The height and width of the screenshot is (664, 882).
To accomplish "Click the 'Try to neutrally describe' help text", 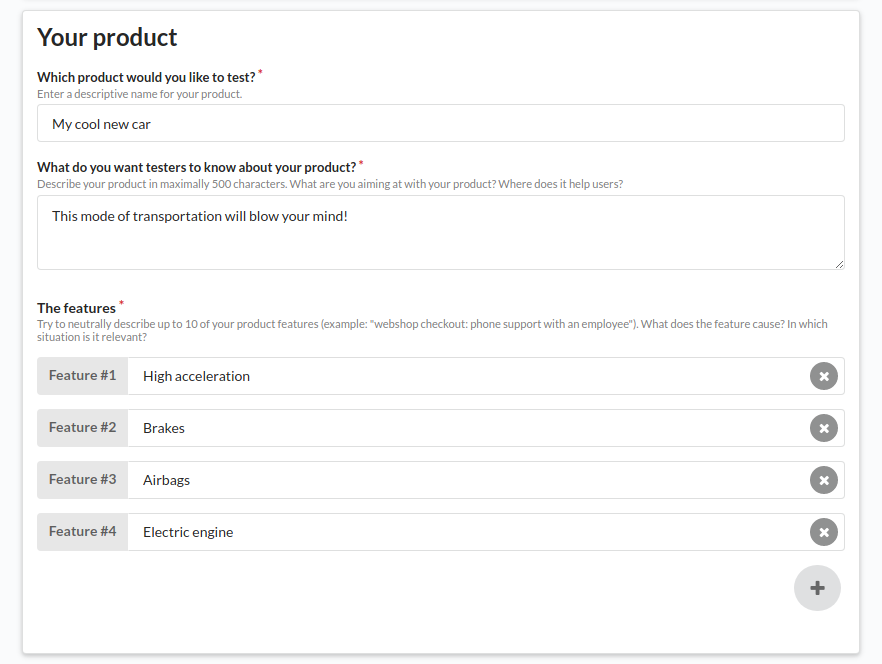I will pyautogui.click(x=432, y=330).
